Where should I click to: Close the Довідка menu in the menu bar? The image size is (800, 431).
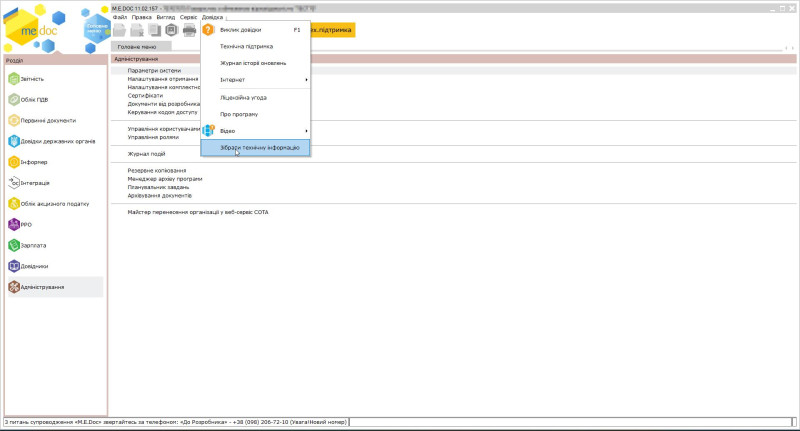212,17
